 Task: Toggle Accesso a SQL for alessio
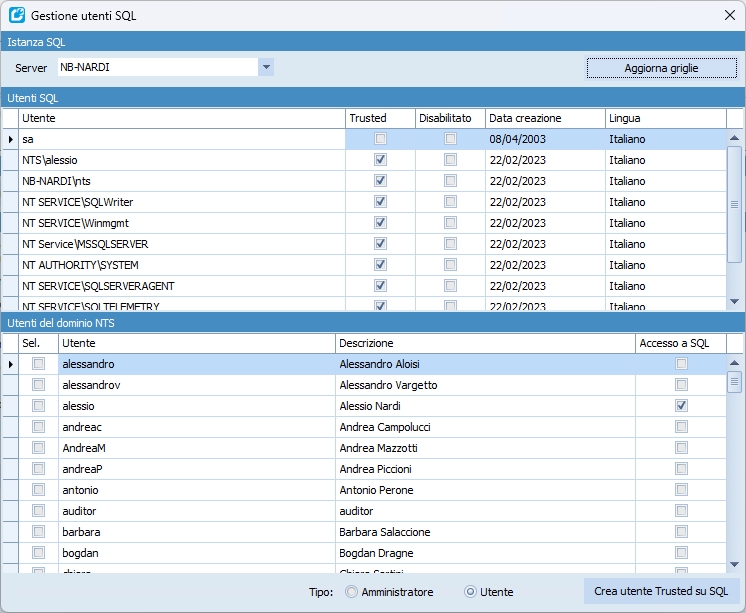click(681, 406)
